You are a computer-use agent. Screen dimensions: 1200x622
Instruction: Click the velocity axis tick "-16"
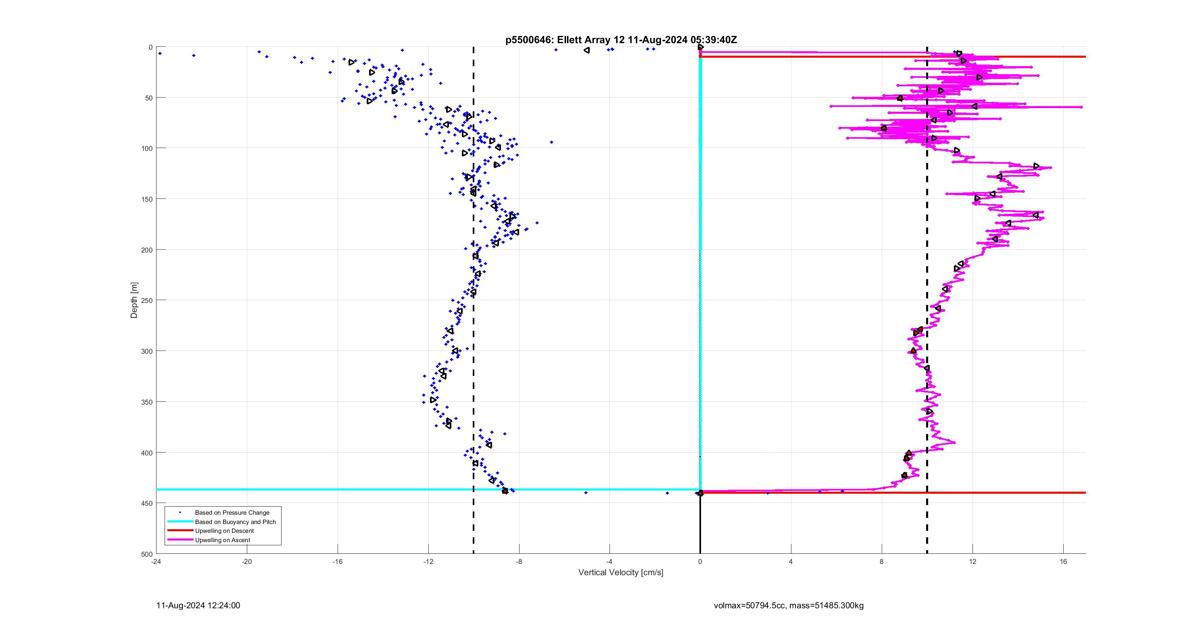point(337,561)
